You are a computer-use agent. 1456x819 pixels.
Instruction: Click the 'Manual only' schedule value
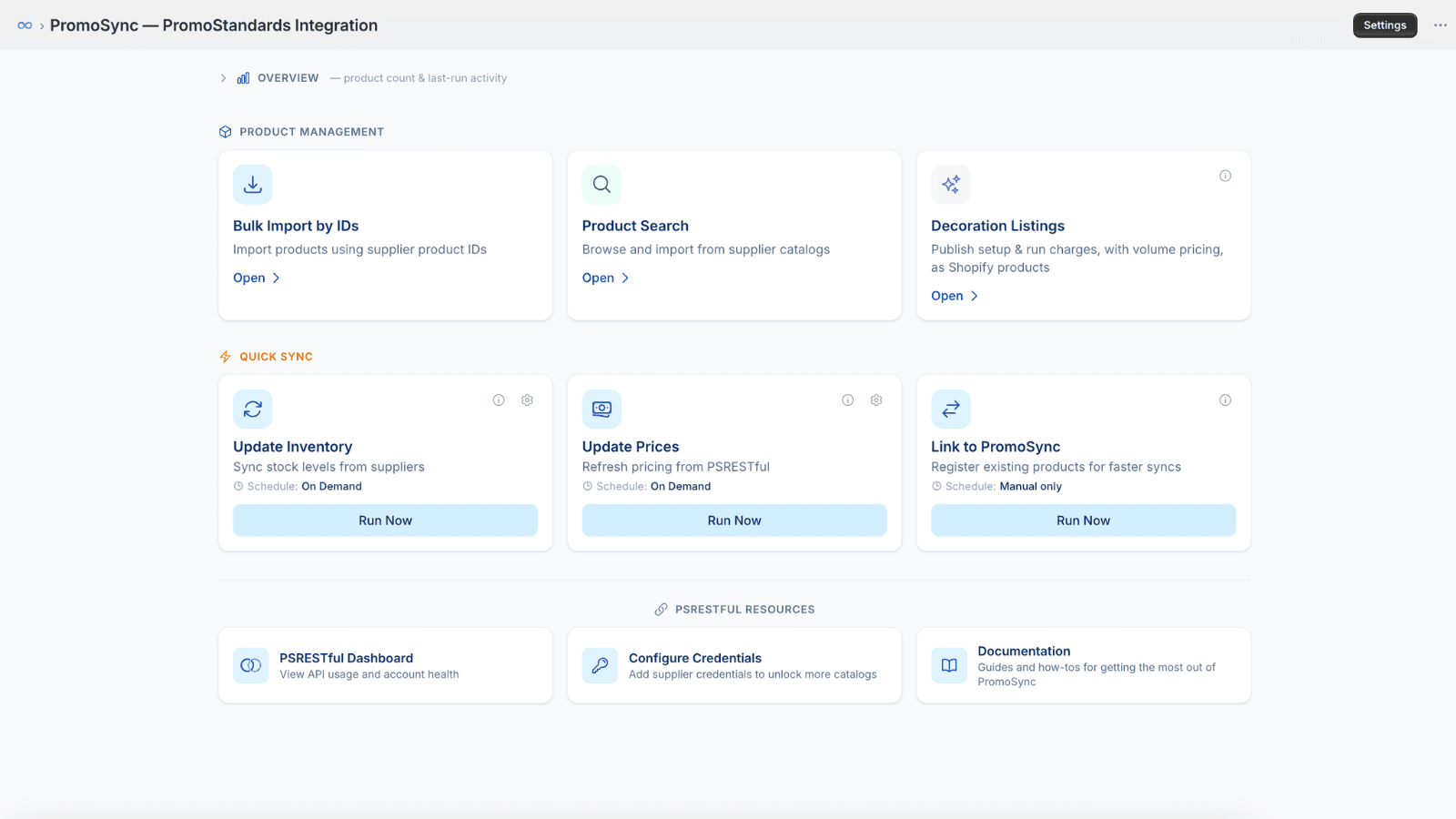pos(1030,487)
